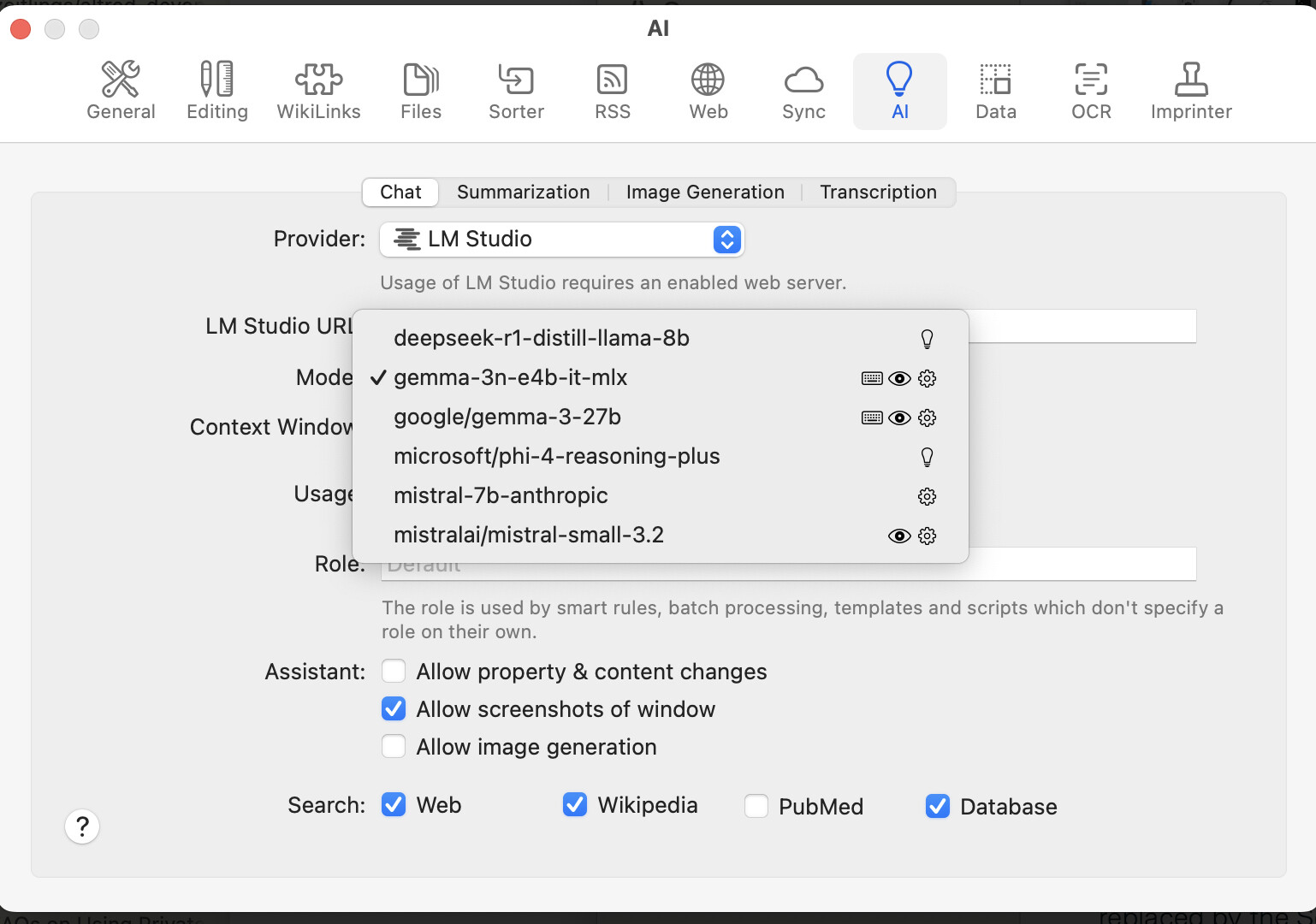Open the Provider dropdown showing LM Studio

(561, 240)
